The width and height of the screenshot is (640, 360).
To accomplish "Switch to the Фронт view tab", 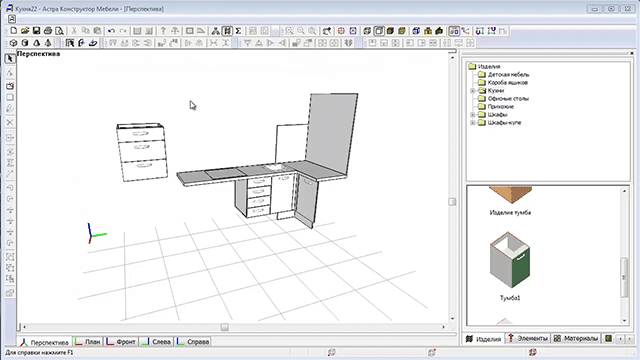I will click(121, 342).
